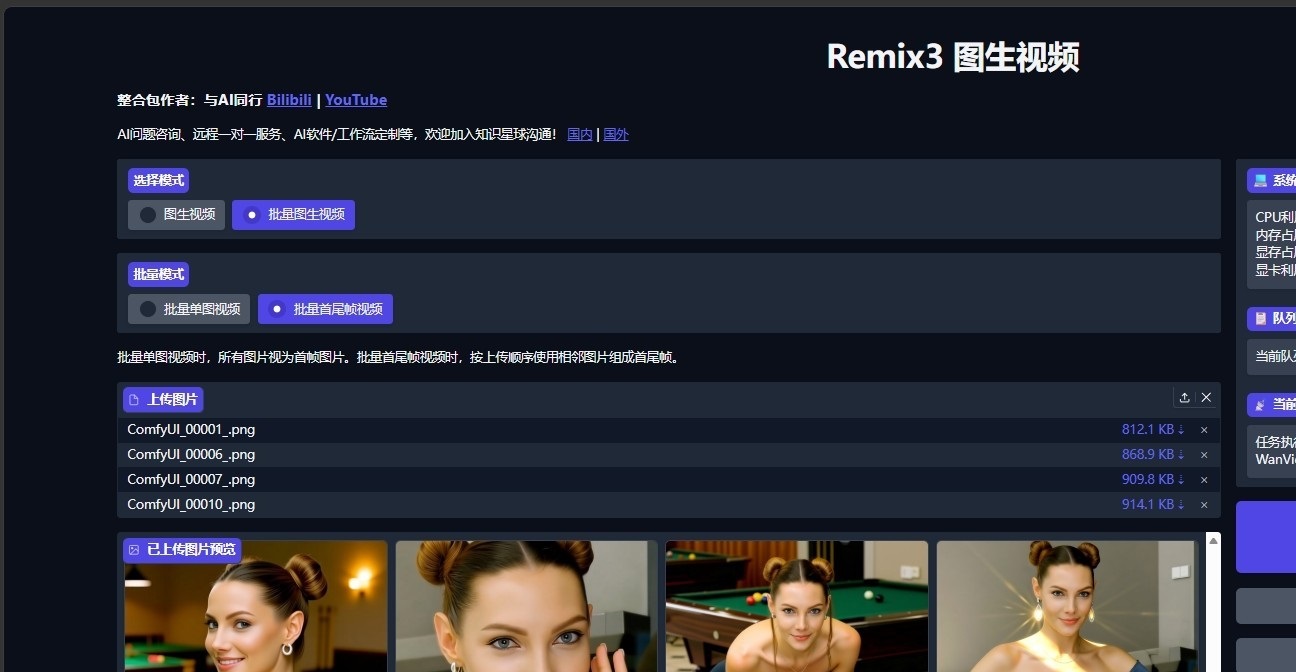
Task: Open the first preview thumbnail with gold dress
Action: pos(256,606)
